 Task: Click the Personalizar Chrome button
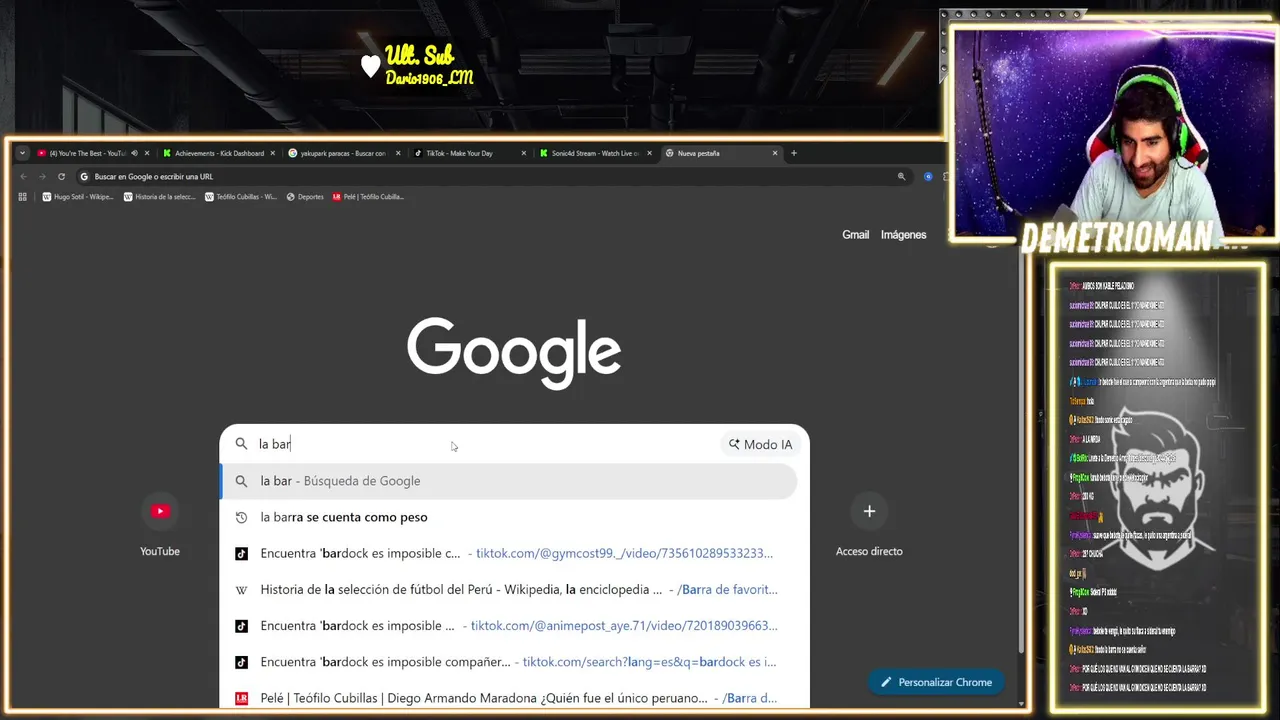pos(936,682)
